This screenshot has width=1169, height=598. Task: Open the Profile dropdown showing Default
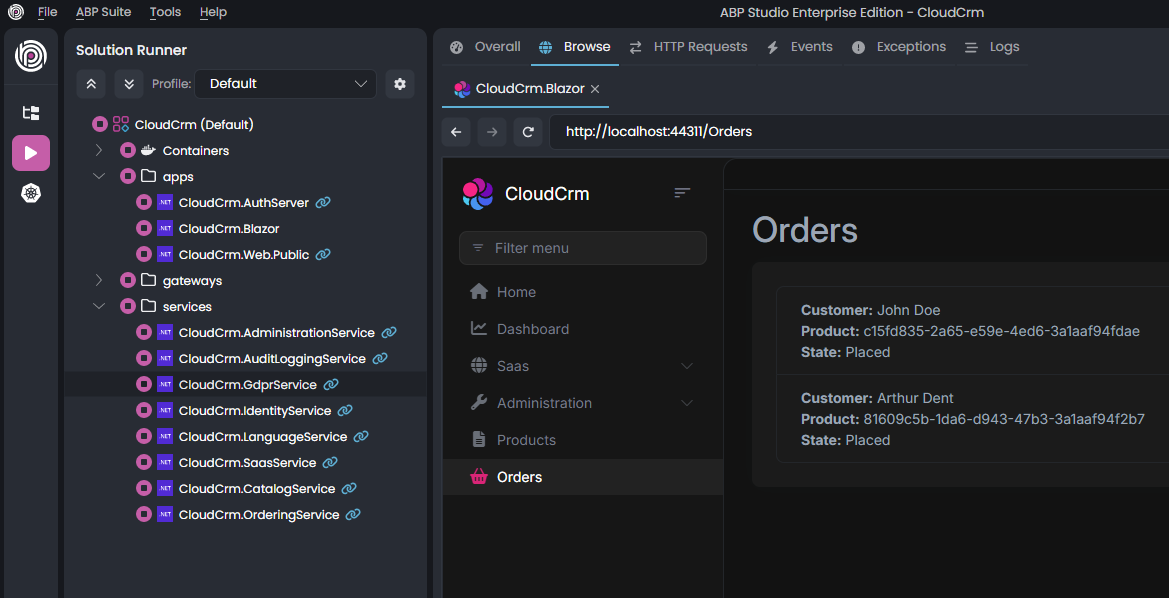click(286, 84)
